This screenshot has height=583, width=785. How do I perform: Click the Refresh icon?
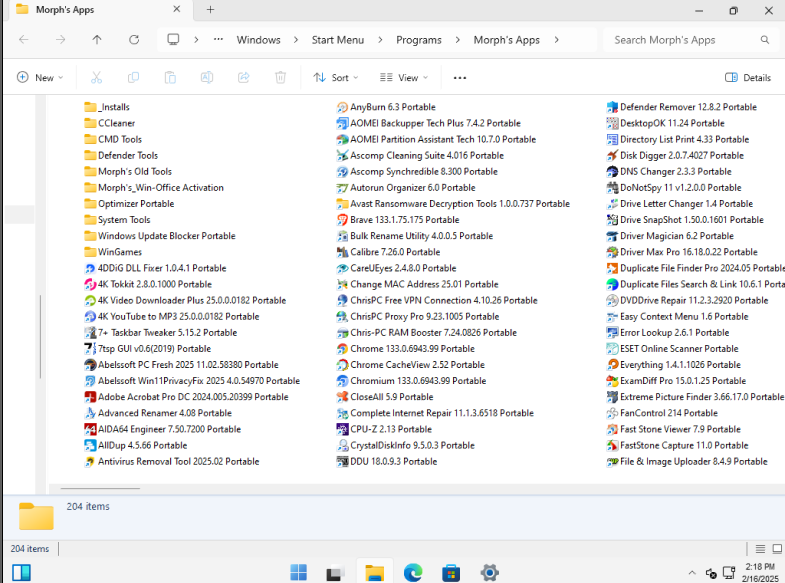point(134,40)
